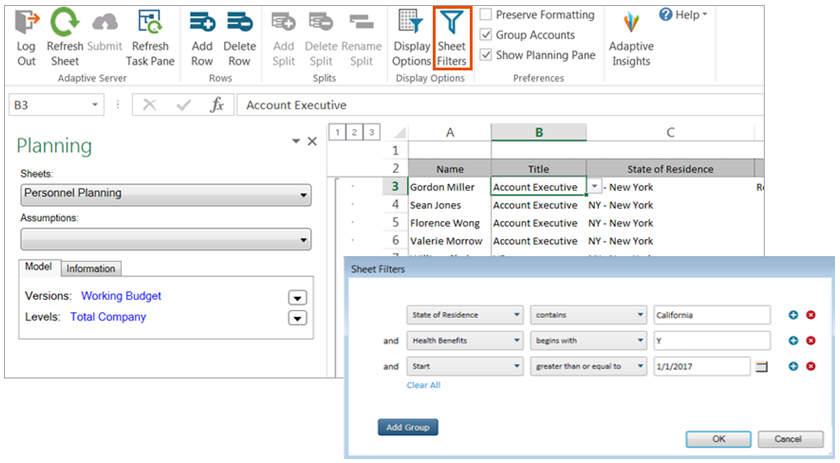Image resolution: width=840 pixels, height=463 pixels.
Task: Open the Personnel Planning sheets dropdown
Action: (x=165, y=194)
